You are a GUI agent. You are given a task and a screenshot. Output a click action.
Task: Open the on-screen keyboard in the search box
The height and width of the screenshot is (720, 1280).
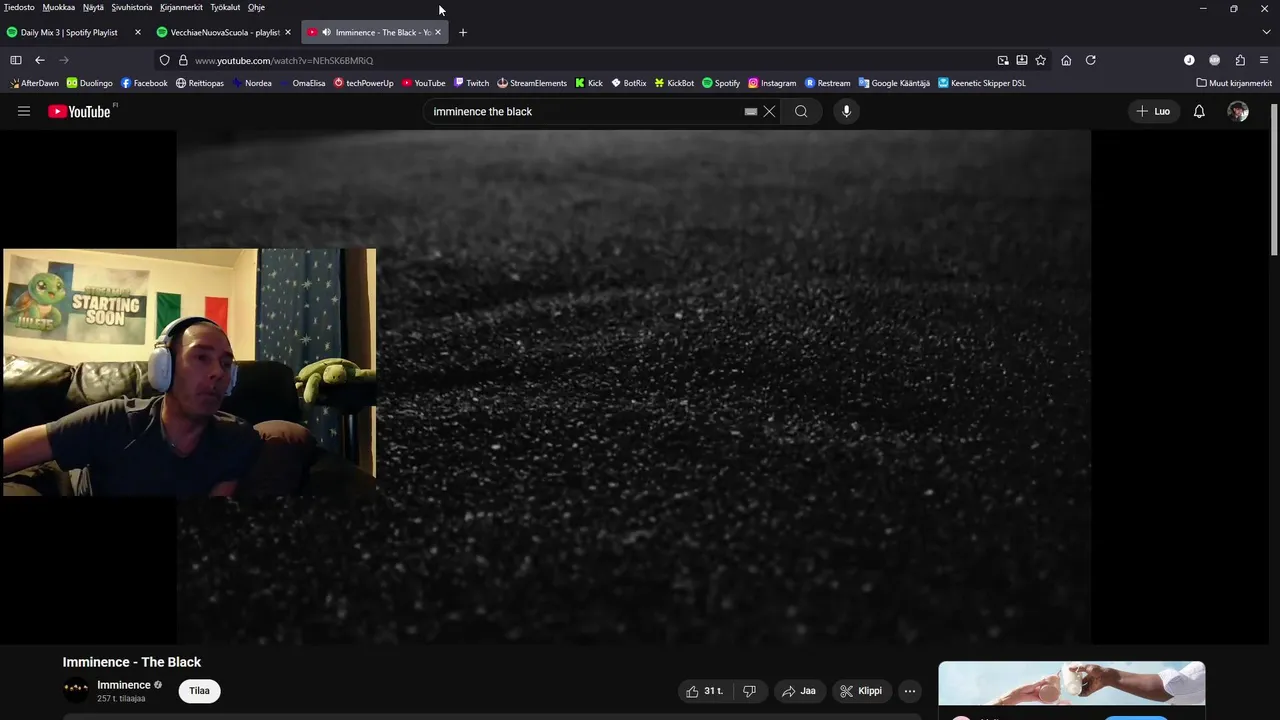click(x=751, y=112)
